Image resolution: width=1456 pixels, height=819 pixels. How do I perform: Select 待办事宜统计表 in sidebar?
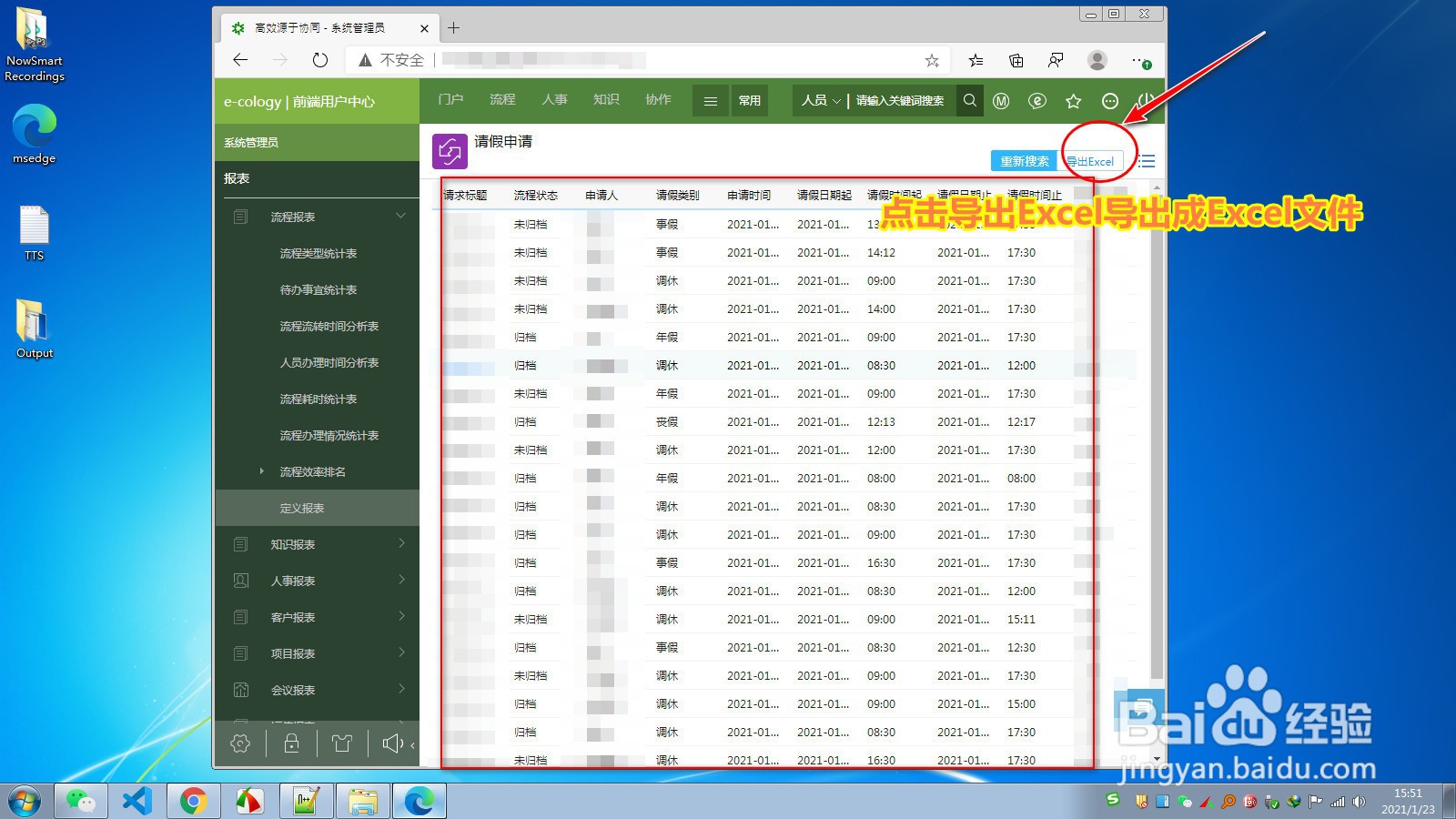pos(318,289)
